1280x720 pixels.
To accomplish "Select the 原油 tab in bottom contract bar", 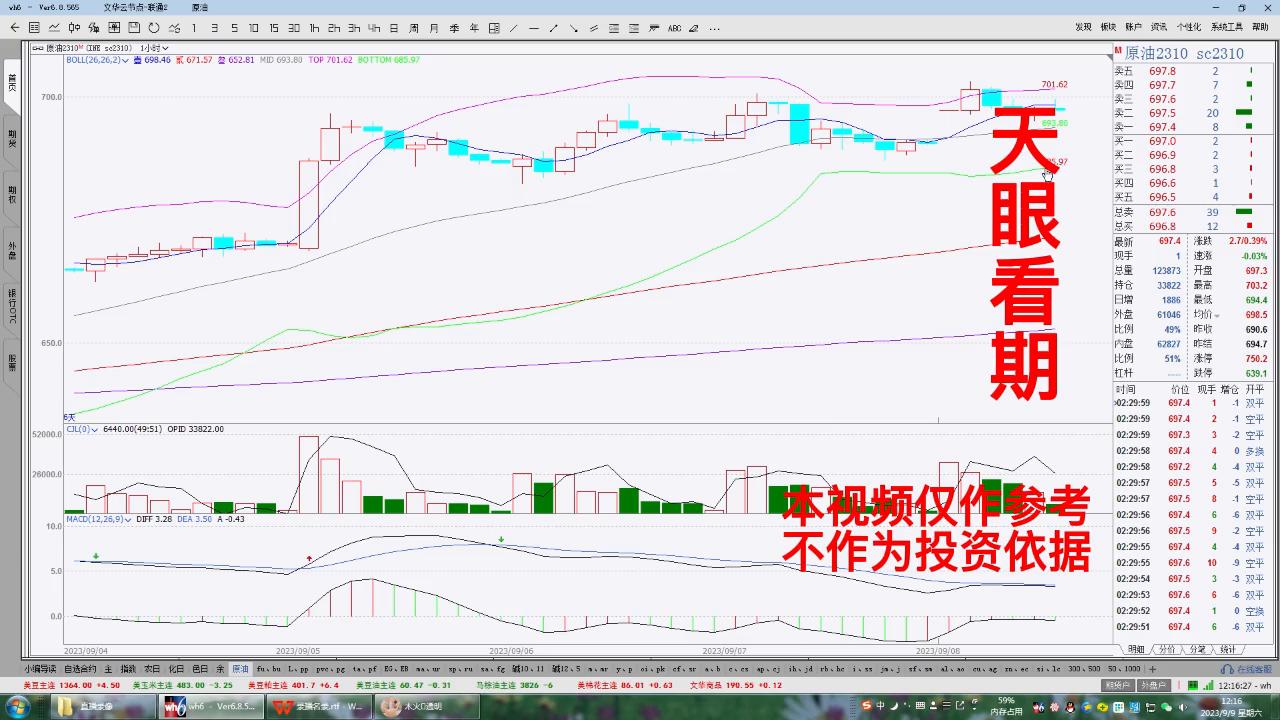I will click(x=238, y=667).
